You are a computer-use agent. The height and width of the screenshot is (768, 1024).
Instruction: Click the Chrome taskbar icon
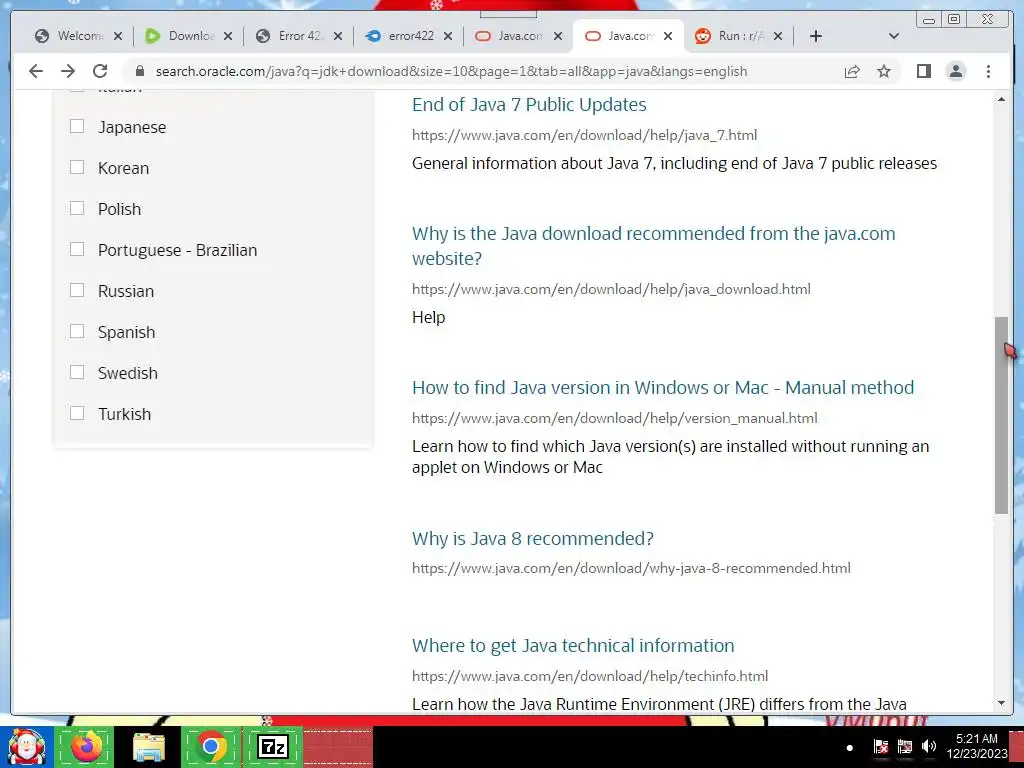click(210, 746)
